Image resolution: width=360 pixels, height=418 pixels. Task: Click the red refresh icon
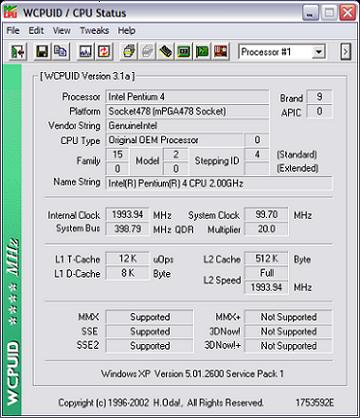coord(104,52)
